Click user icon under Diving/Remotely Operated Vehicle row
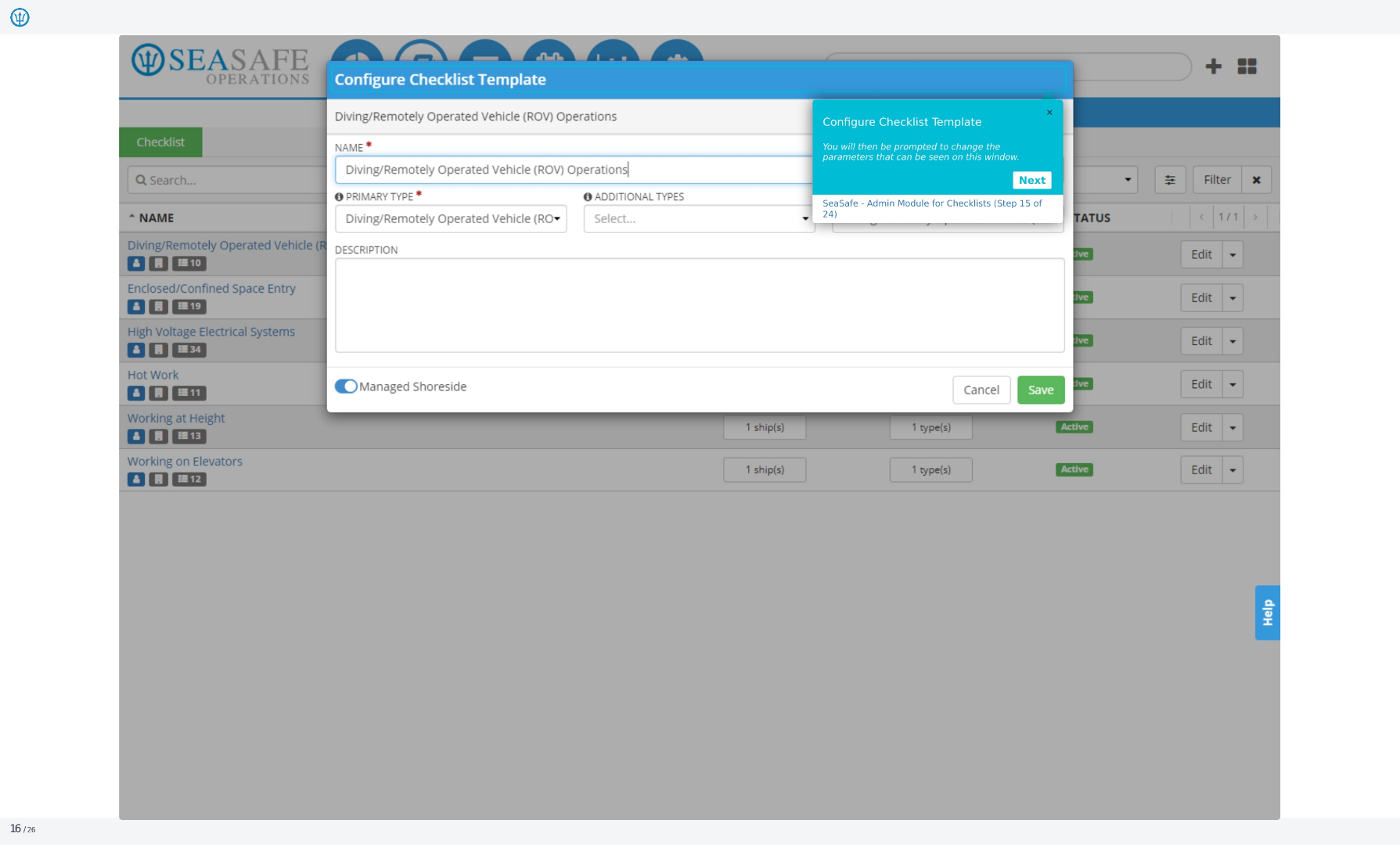 click(x=136, y=264)
